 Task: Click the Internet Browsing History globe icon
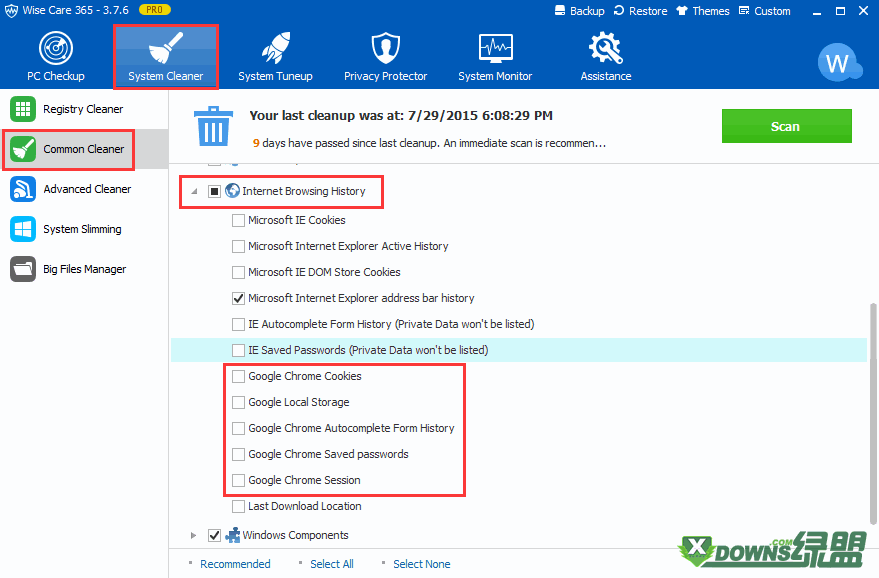click(x=232, y=191)
